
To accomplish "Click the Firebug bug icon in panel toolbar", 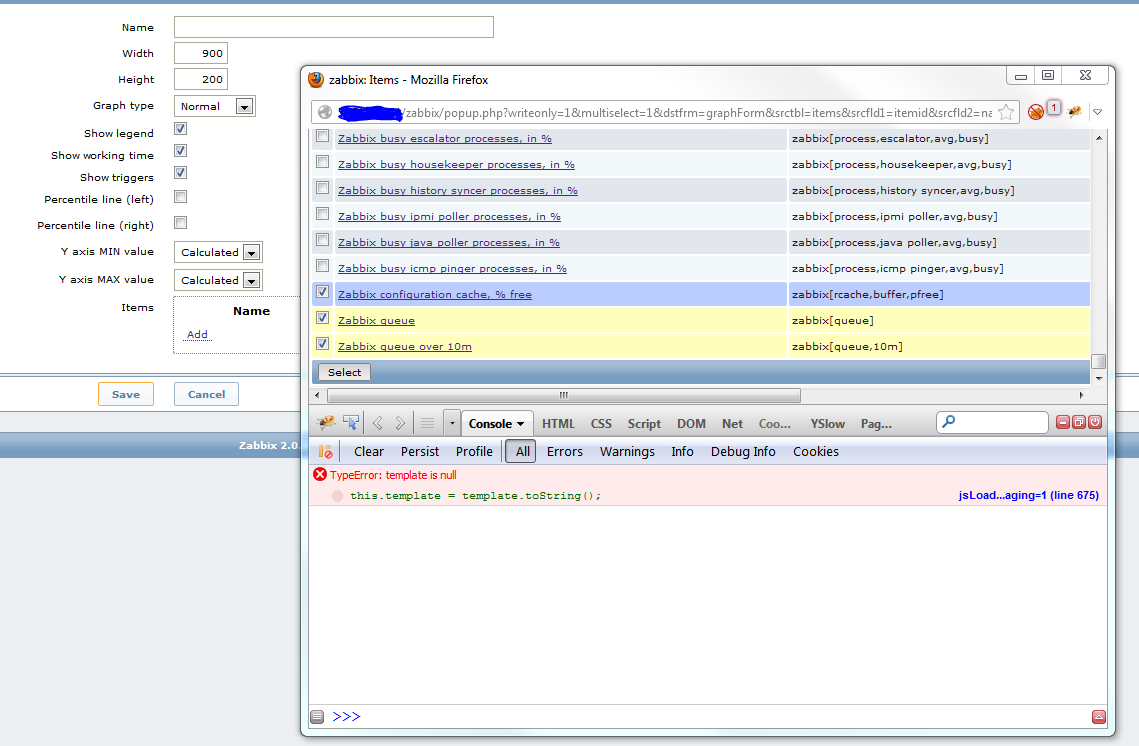I will (326, 423).
